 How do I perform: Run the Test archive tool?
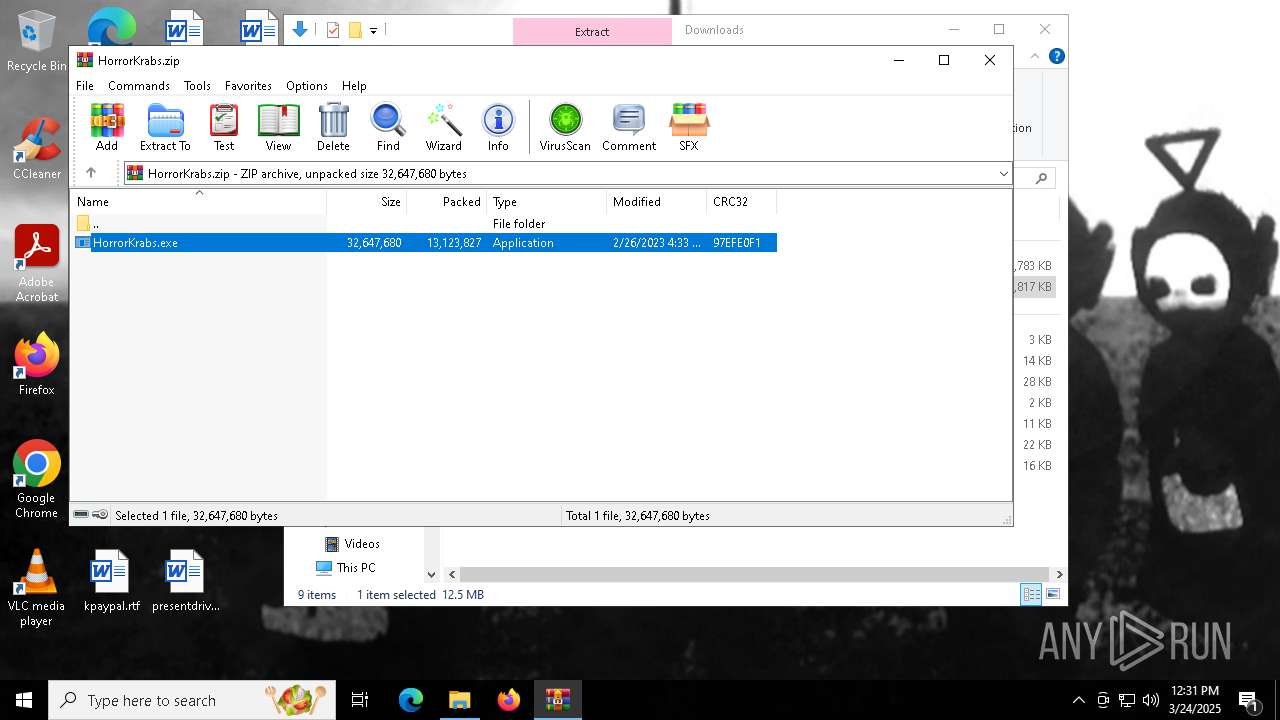pyautogui.click(x=224, y=127)
